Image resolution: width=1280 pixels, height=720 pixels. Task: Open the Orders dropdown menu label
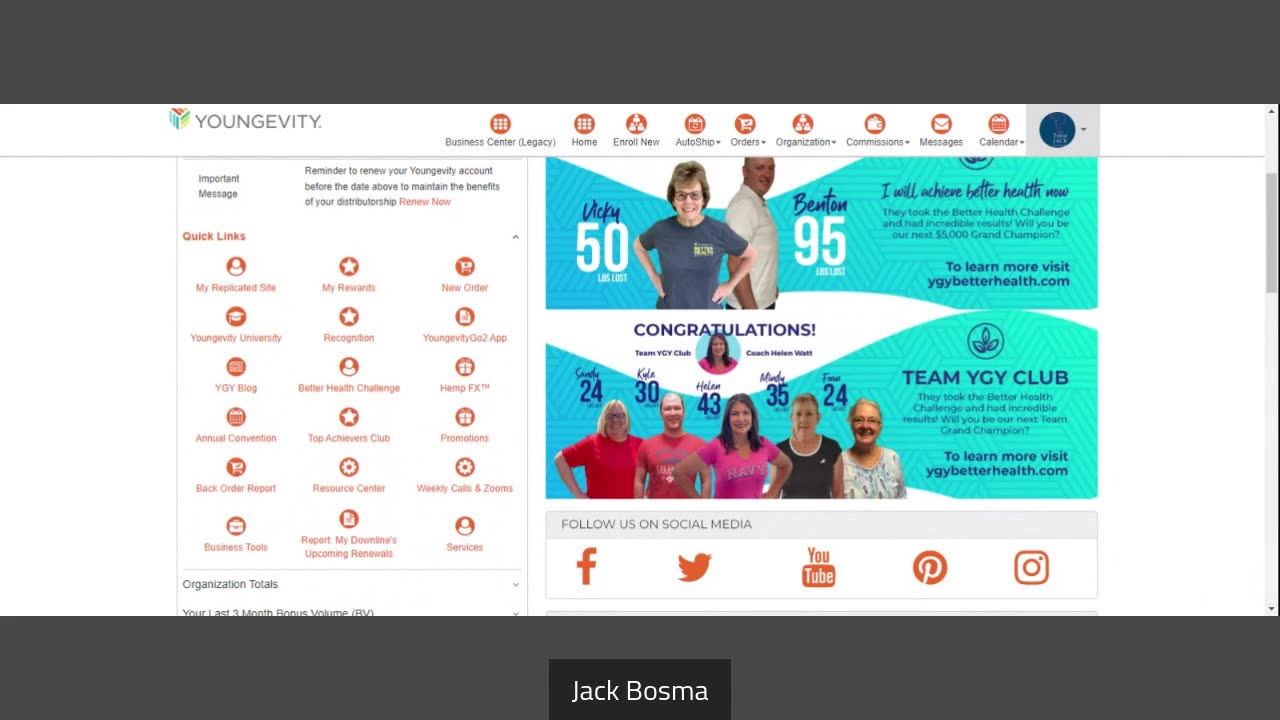747,142
